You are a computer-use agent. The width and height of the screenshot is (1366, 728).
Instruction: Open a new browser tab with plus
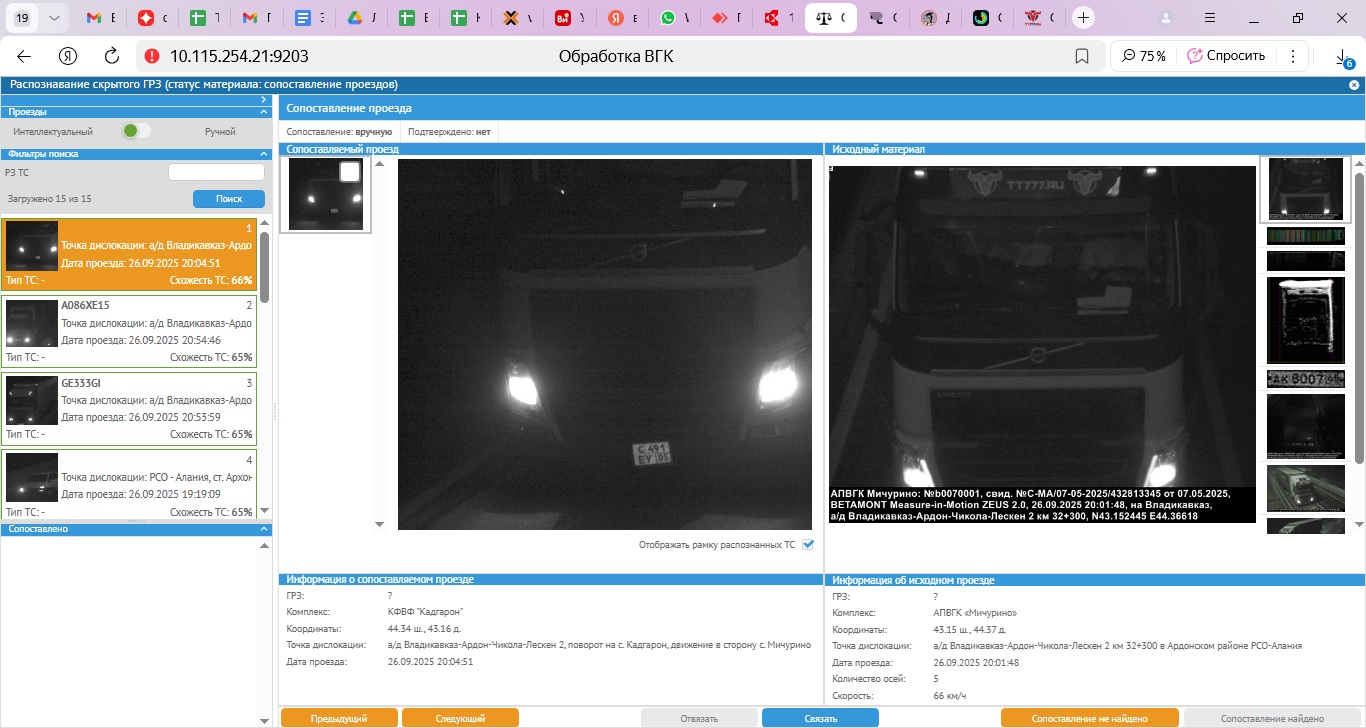(1083, 18)
